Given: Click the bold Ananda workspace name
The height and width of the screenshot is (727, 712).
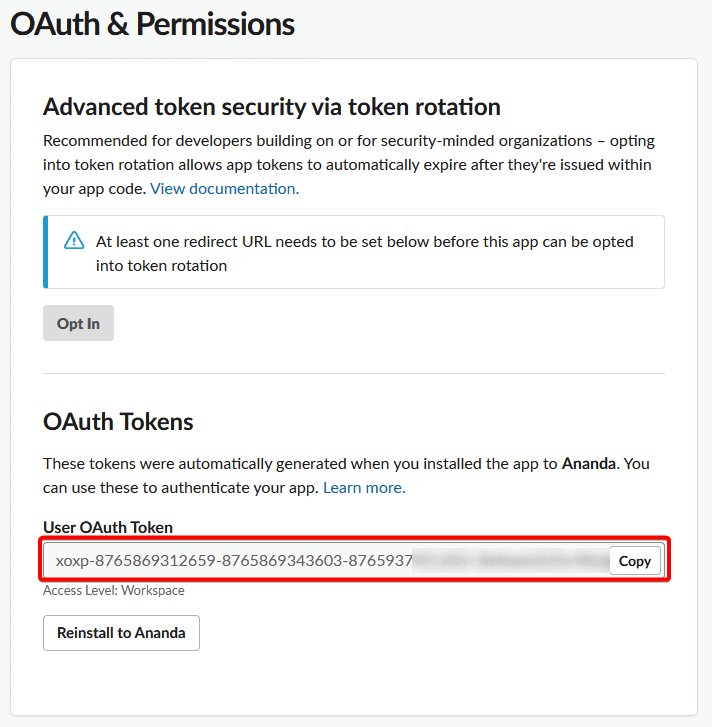Looking at the screenshot, I should click(590, 464).
